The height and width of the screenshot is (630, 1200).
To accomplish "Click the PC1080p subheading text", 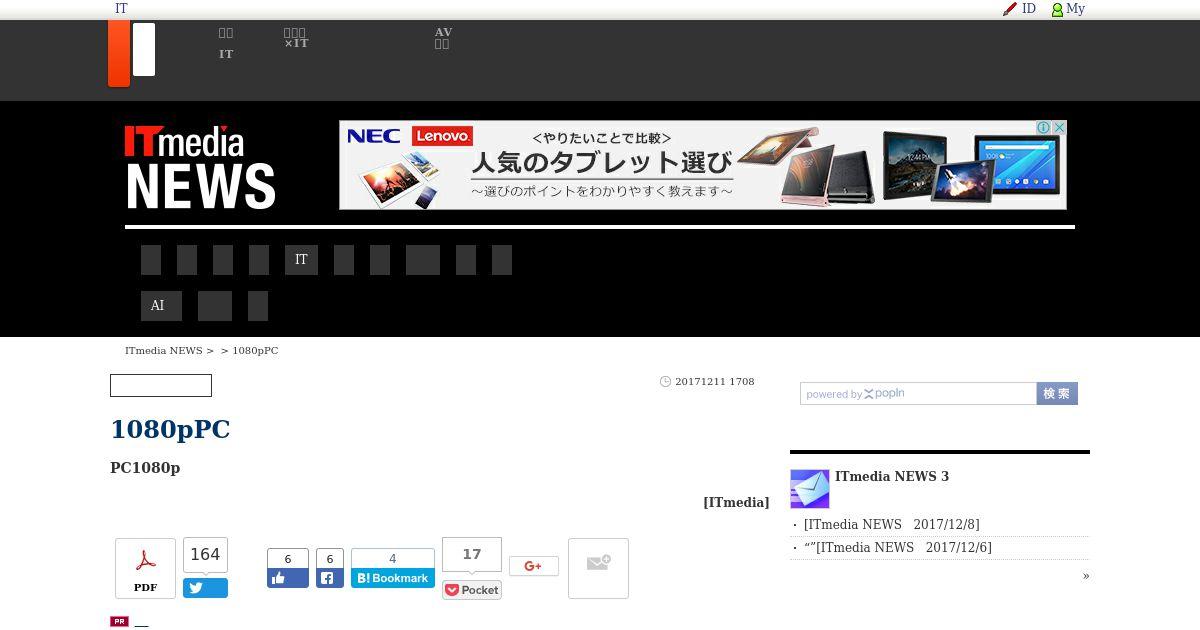I will point(145,468).
